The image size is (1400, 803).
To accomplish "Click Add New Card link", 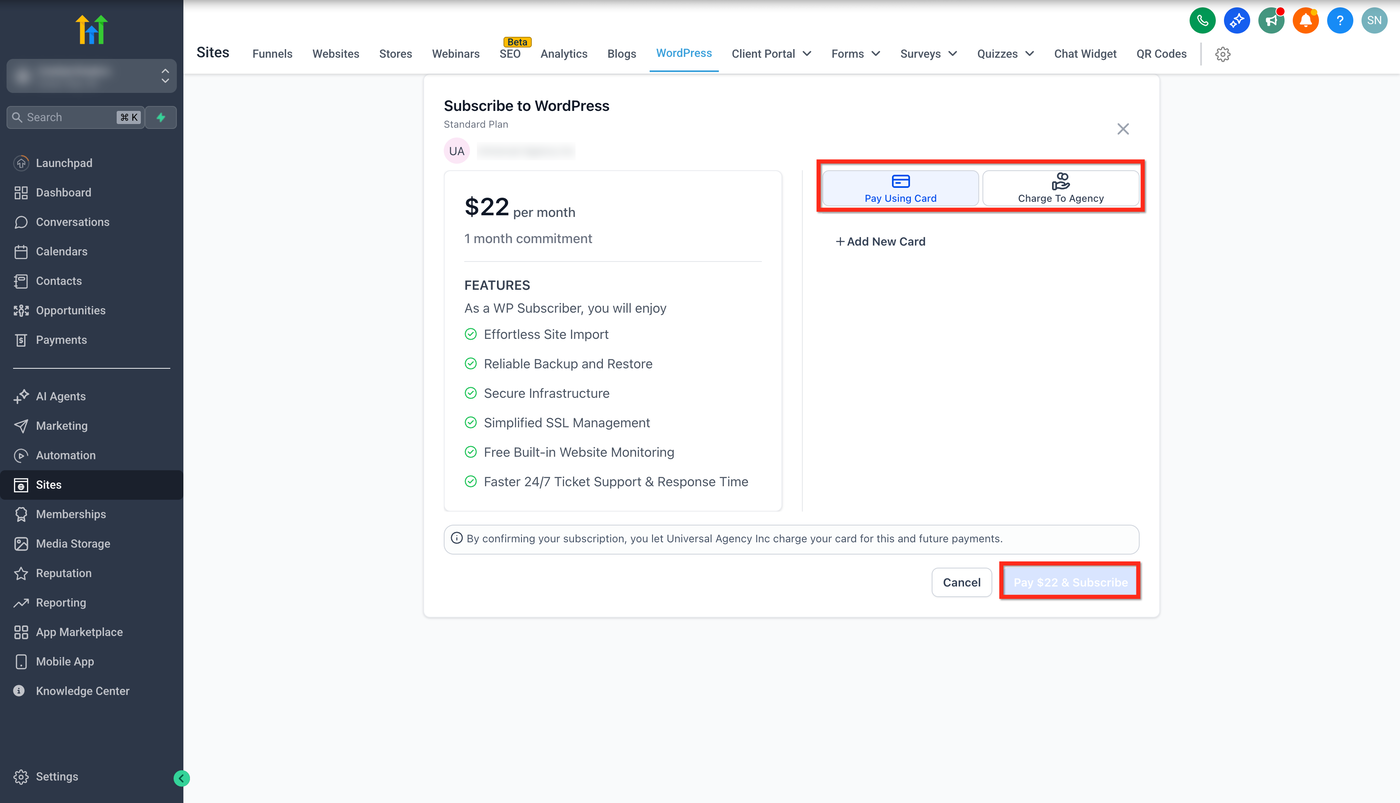I will pyautogui.click(x=880, y=241).
